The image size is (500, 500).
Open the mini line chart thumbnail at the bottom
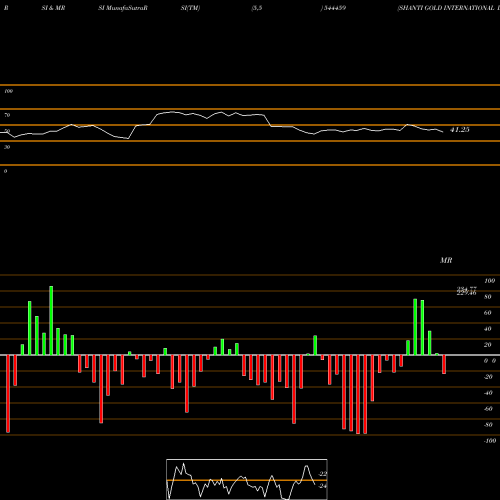pyautogui.click(x=247, y=479)
